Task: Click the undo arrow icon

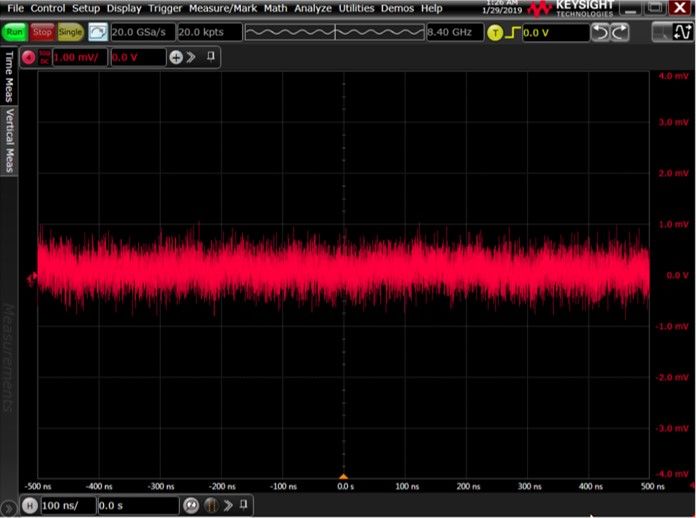Action: tap(600, 33)
